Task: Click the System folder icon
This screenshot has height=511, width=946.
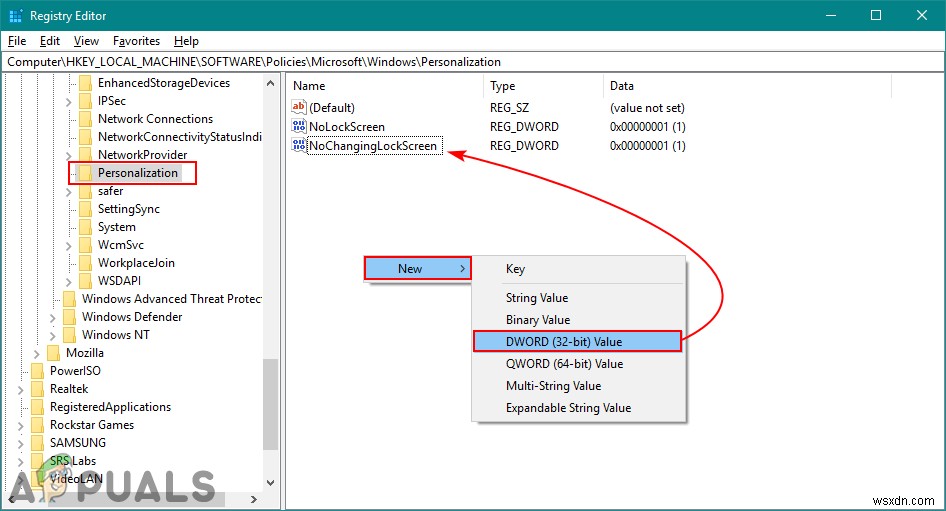Action: click(x=86, y=227)
